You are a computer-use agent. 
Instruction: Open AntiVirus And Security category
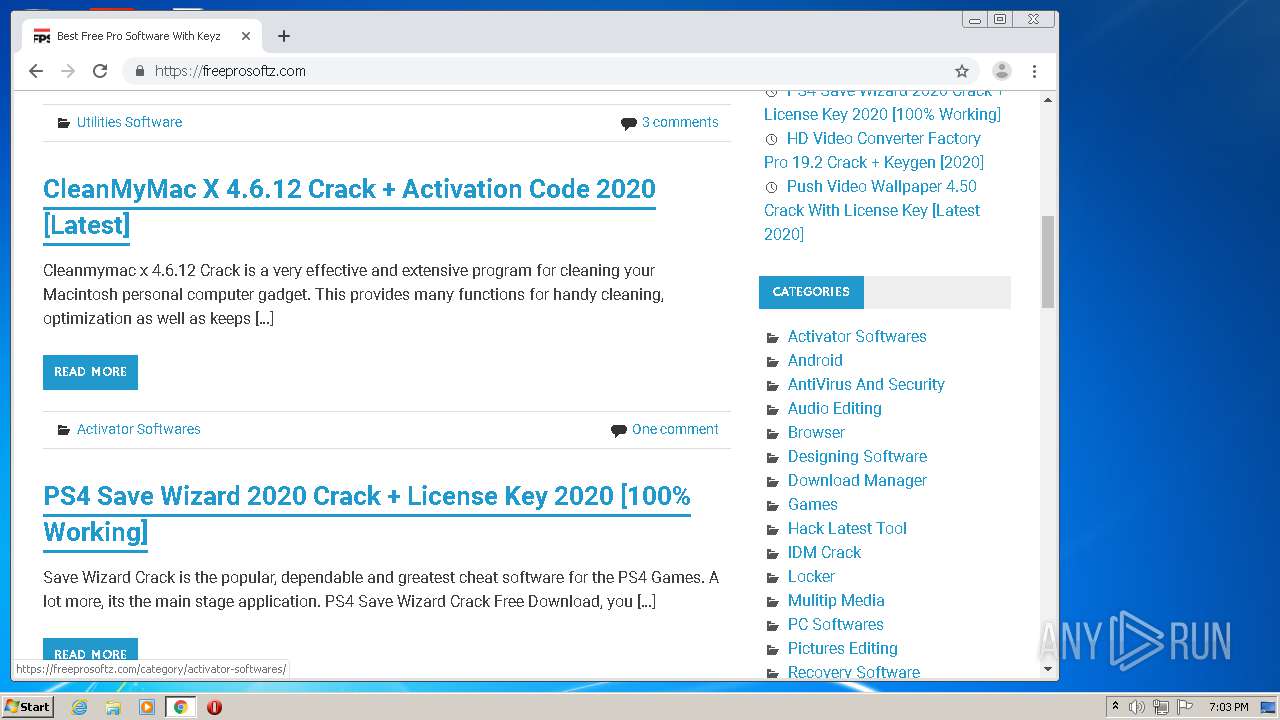[866, 384]
